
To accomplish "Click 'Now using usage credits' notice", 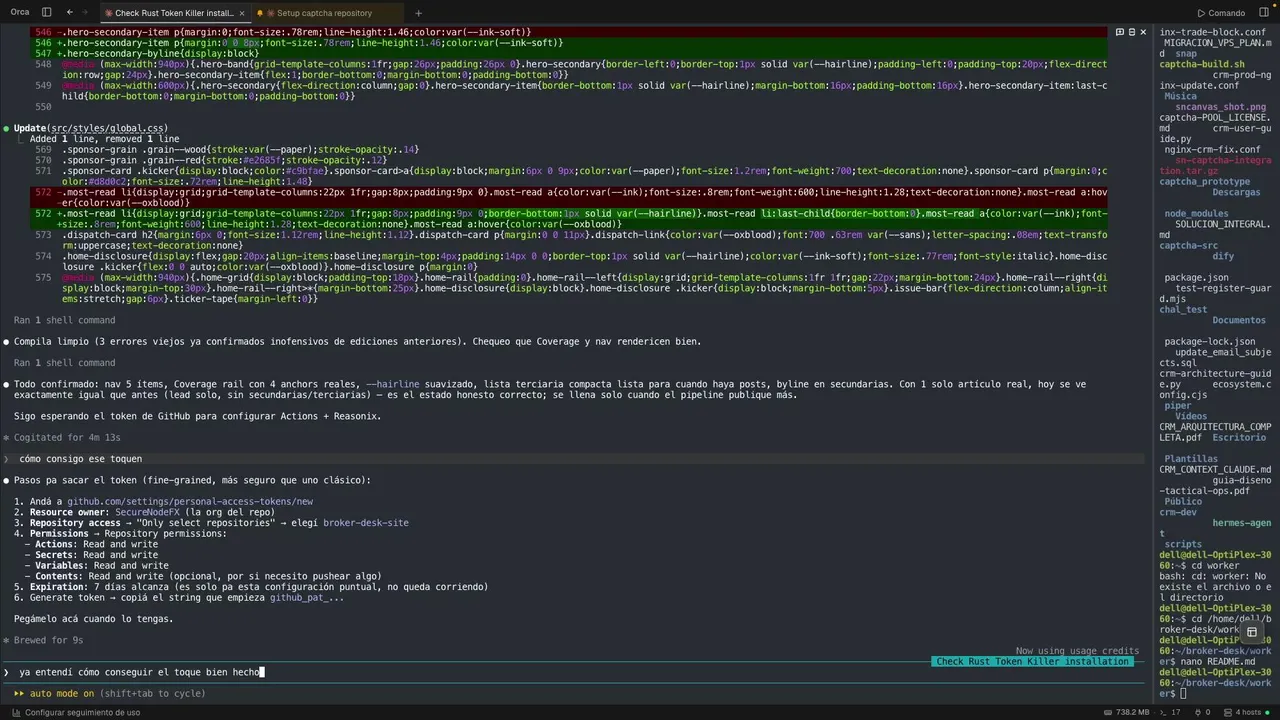I will 1077,651.
